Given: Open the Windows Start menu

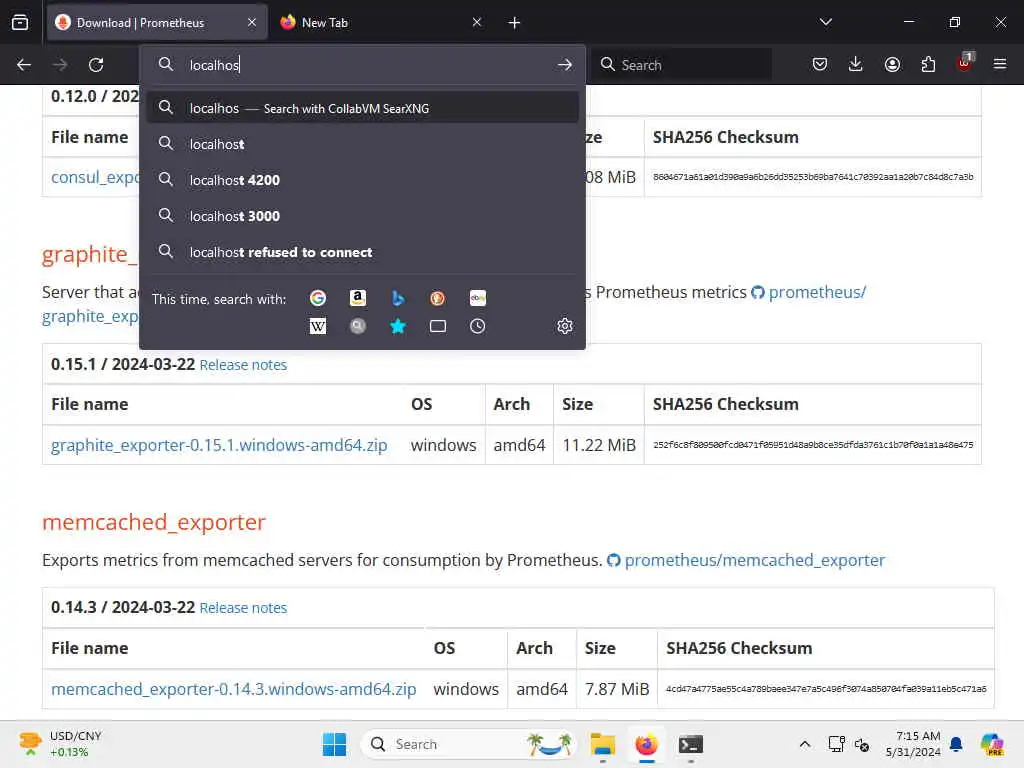Looking at the screenshot, I should [x=334, y=744].
